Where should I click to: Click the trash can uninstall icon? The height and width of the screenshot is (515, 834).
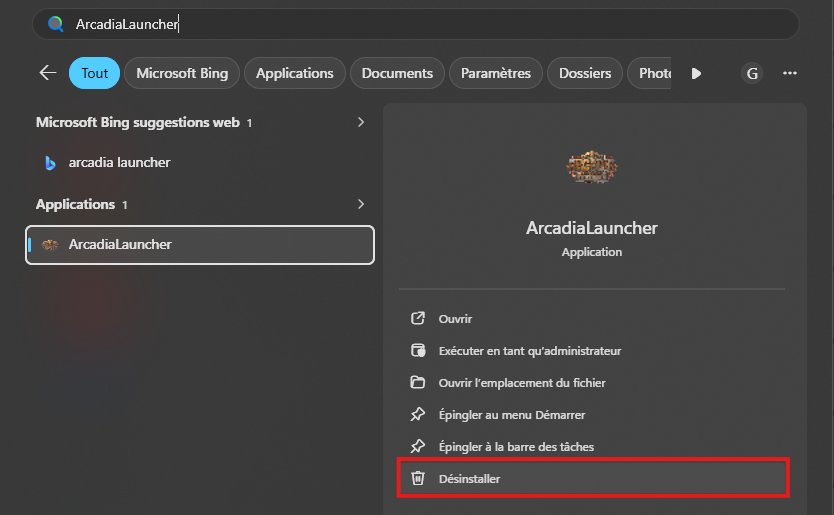(x=418, y=478)
